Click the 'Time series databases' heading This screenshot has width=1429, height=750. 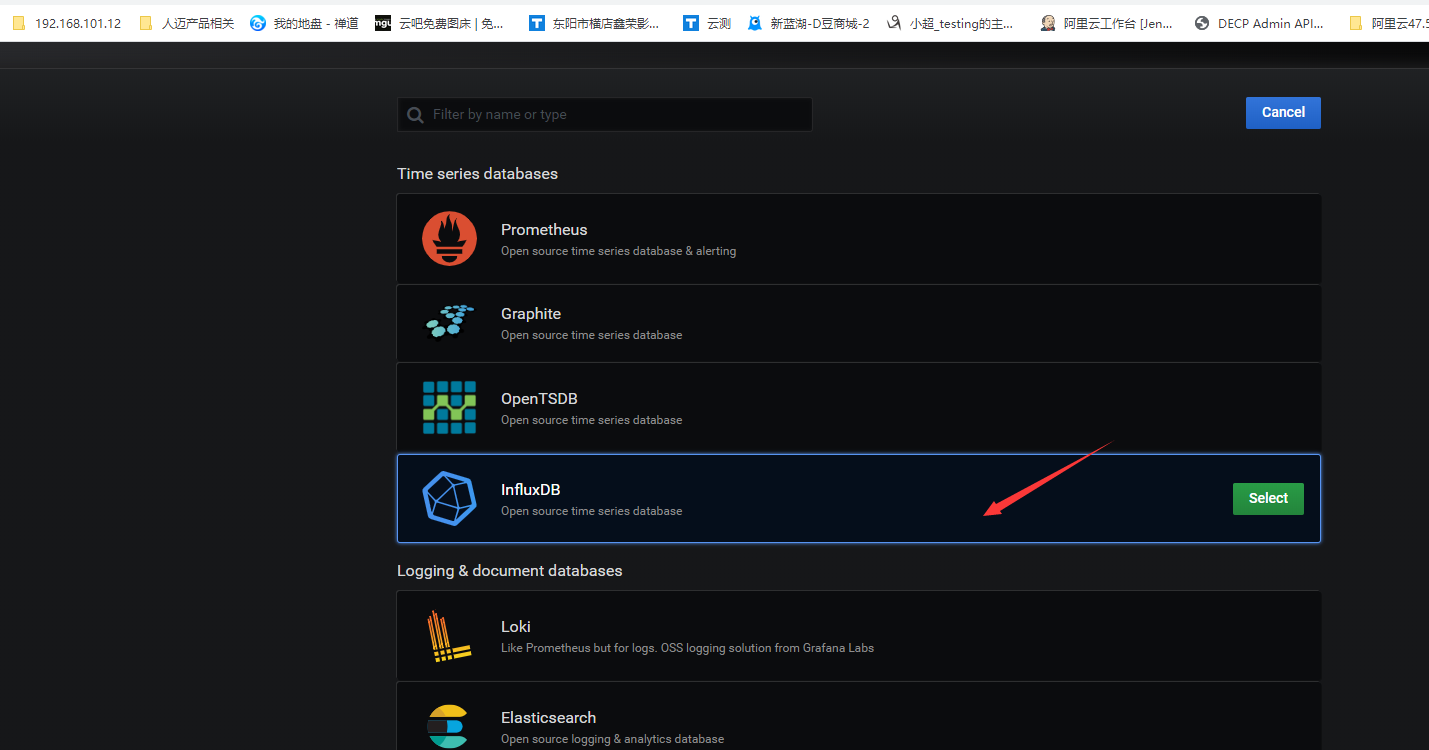click(x=477, y=174)
